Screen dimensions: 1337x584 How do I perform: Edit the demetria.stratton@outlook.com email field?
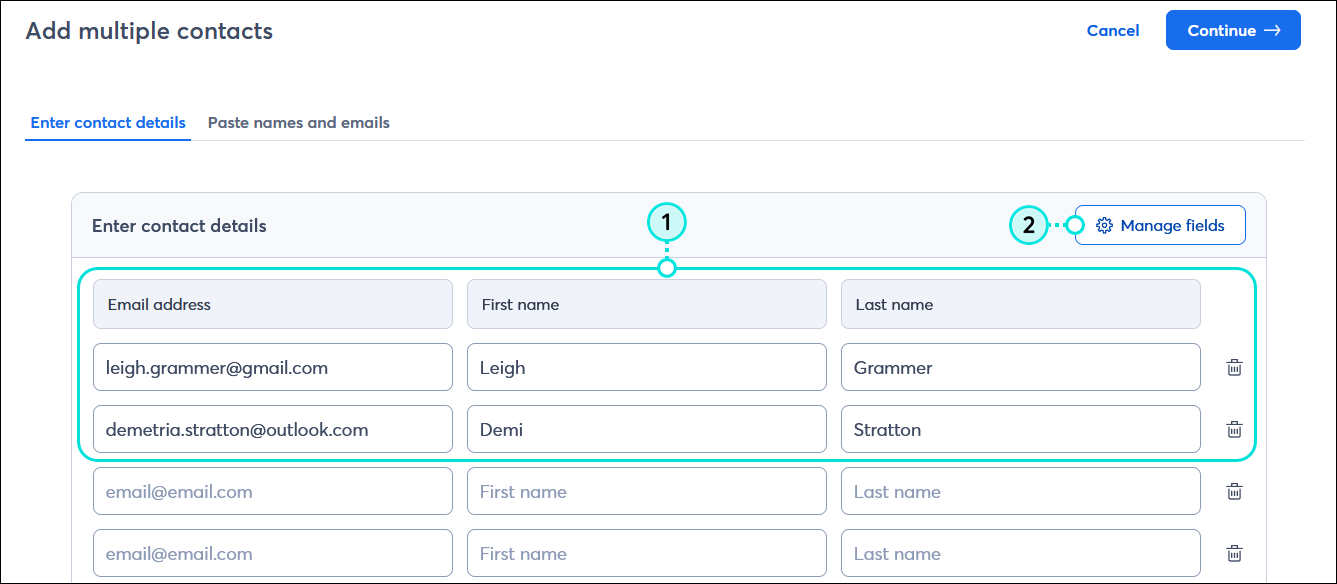pos(273,430)
